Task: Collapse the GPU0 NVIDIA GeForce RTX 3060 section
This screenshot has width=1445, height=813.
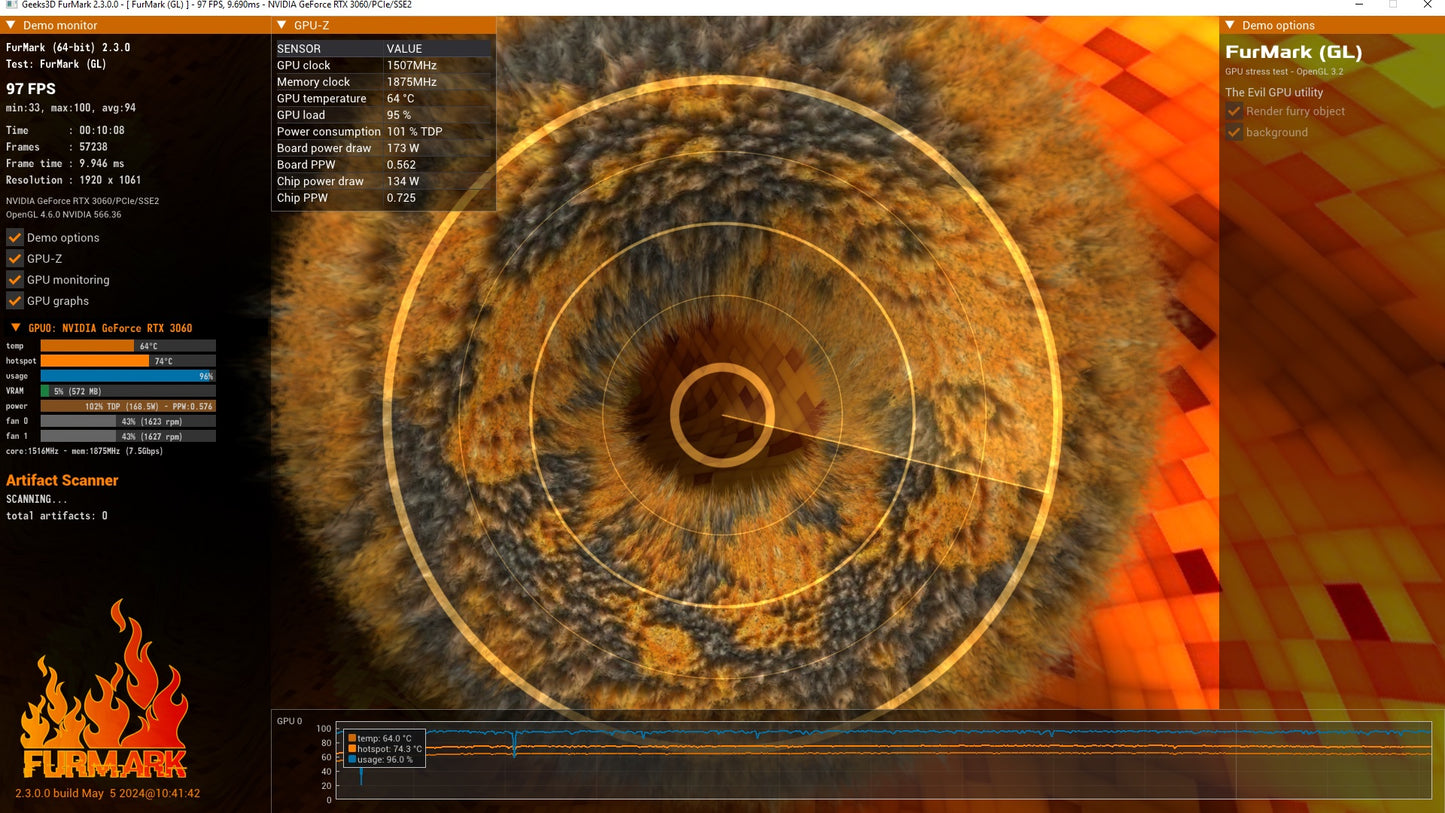Action: tap(16, 328)
